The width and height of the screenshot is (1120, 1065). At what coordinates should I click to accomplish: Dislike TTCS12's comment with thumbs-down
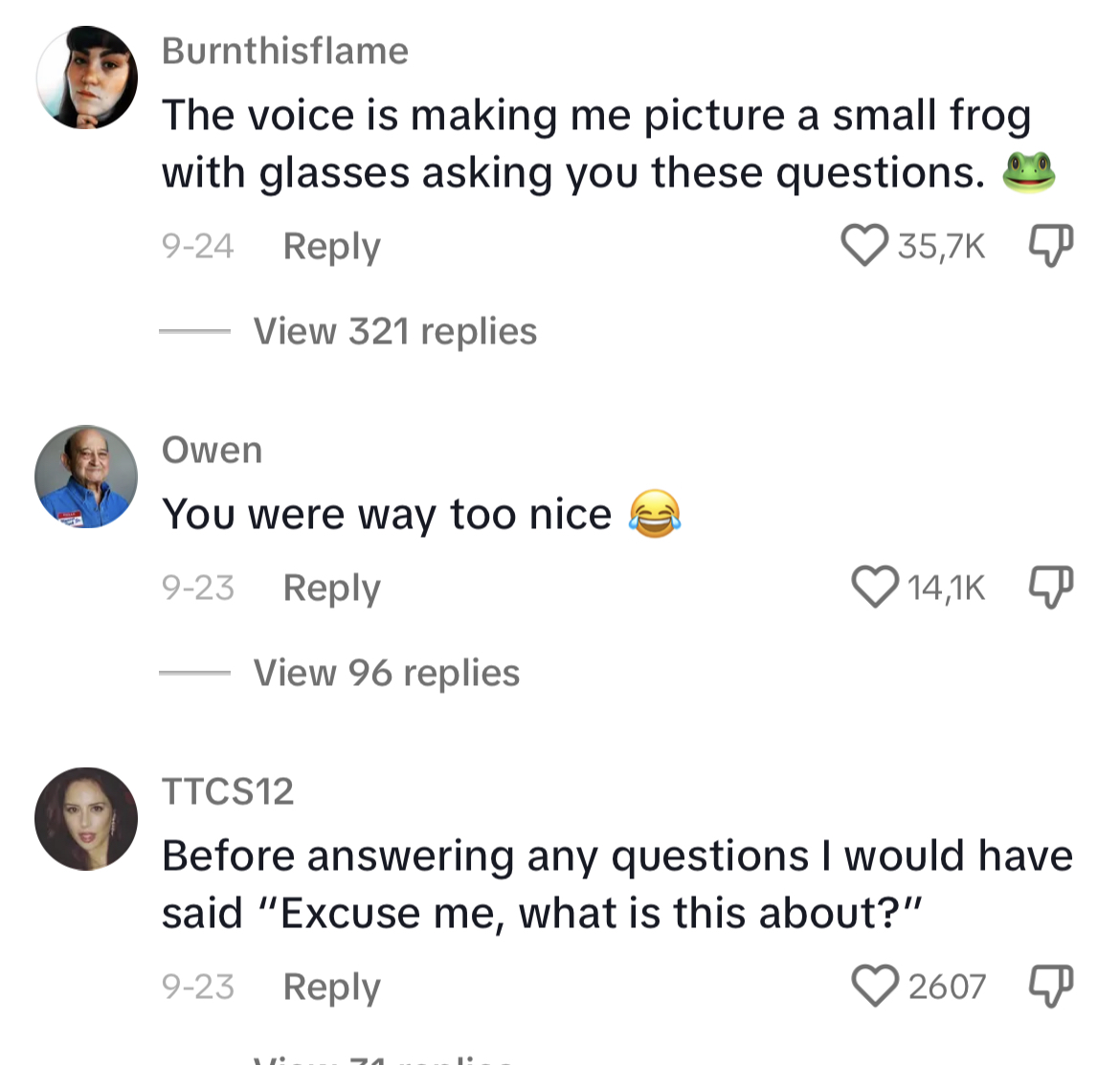tap(1051, 986)
